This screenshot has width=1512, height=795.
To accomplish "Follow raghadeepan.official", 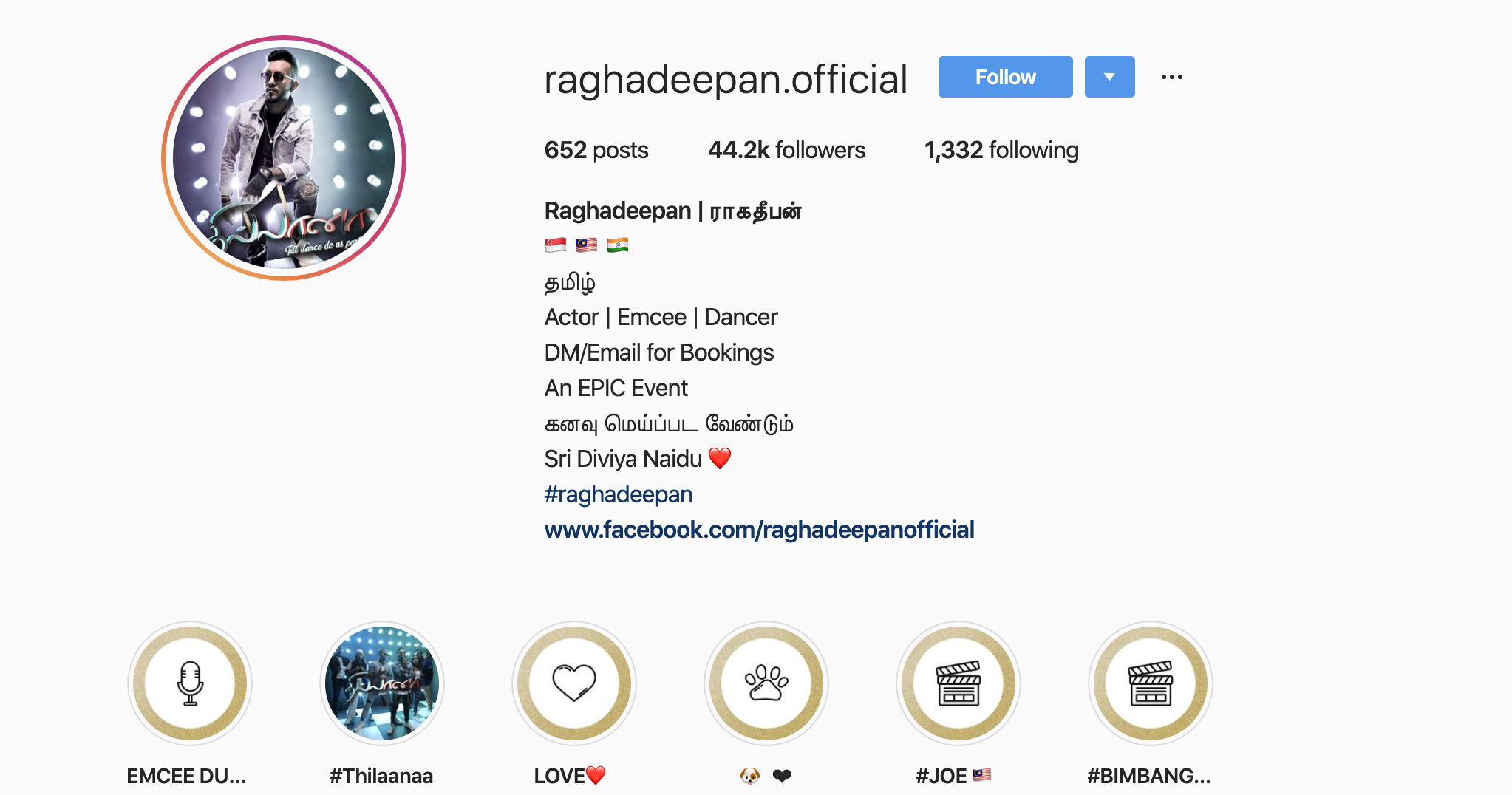I will pyautogui.click(x=1005, y=77).
